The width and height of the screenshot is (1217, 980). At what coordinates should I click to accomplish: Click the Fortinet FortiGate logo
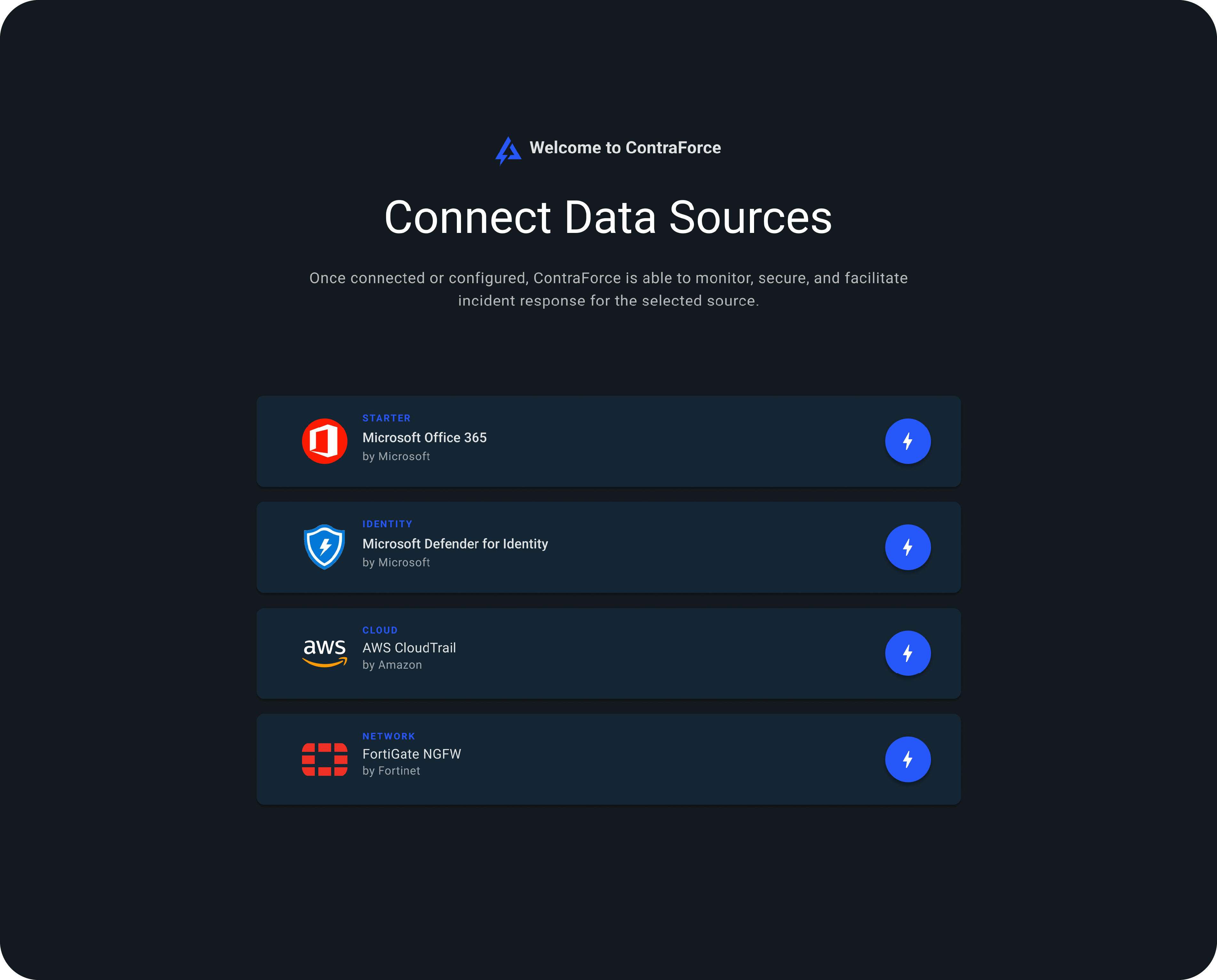[325, 759]
